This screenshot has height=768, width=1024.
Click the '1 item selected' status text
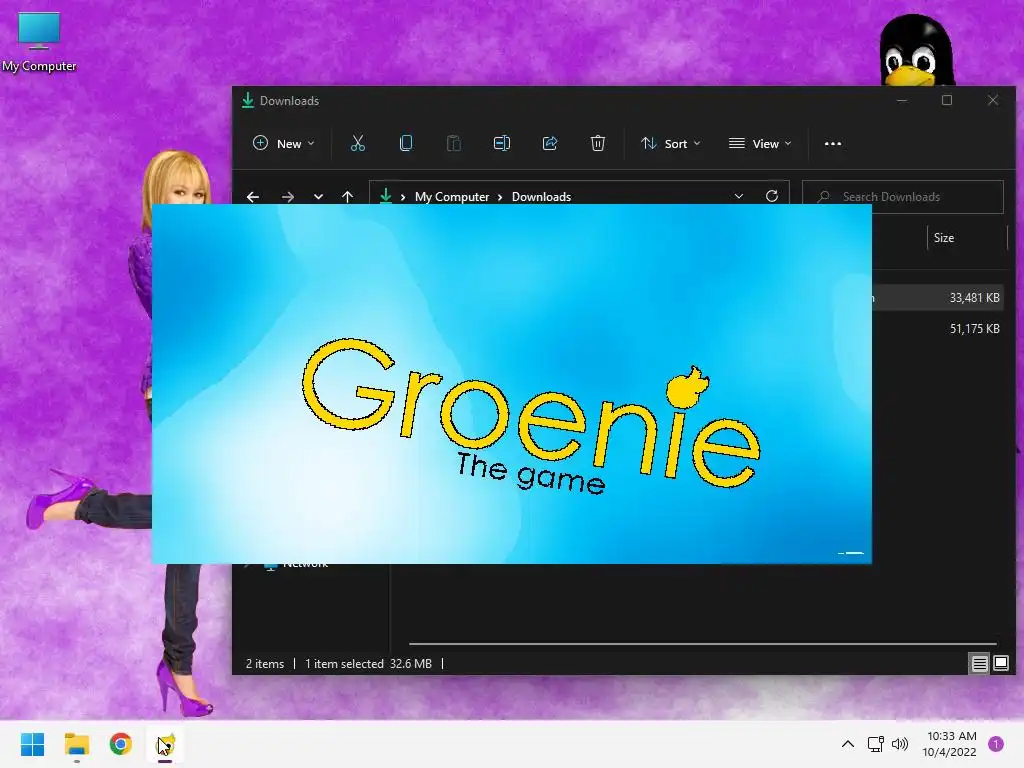(344, 664)
